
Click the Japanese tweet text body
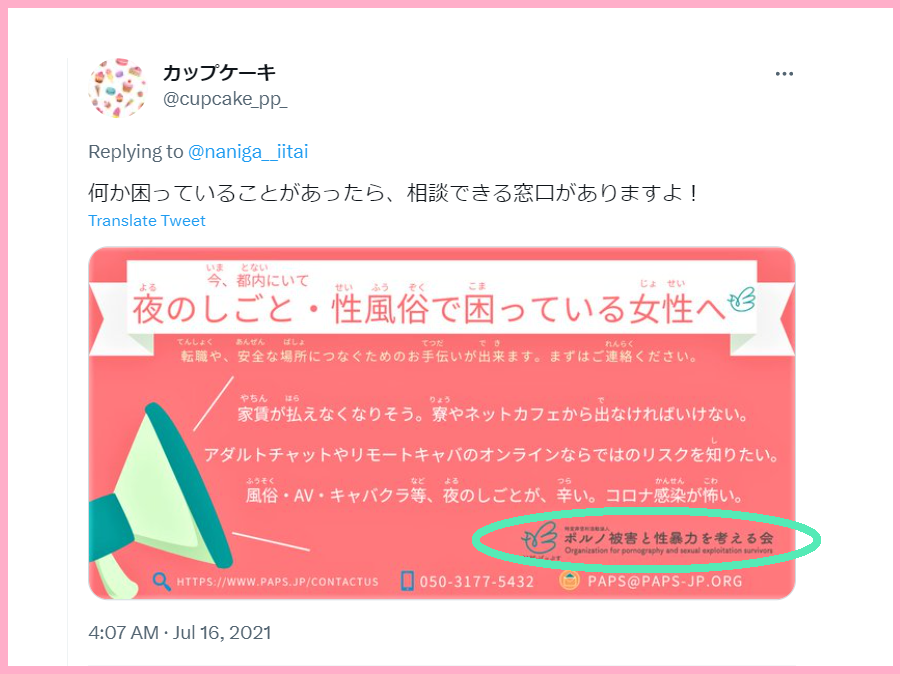click(394, 193)
